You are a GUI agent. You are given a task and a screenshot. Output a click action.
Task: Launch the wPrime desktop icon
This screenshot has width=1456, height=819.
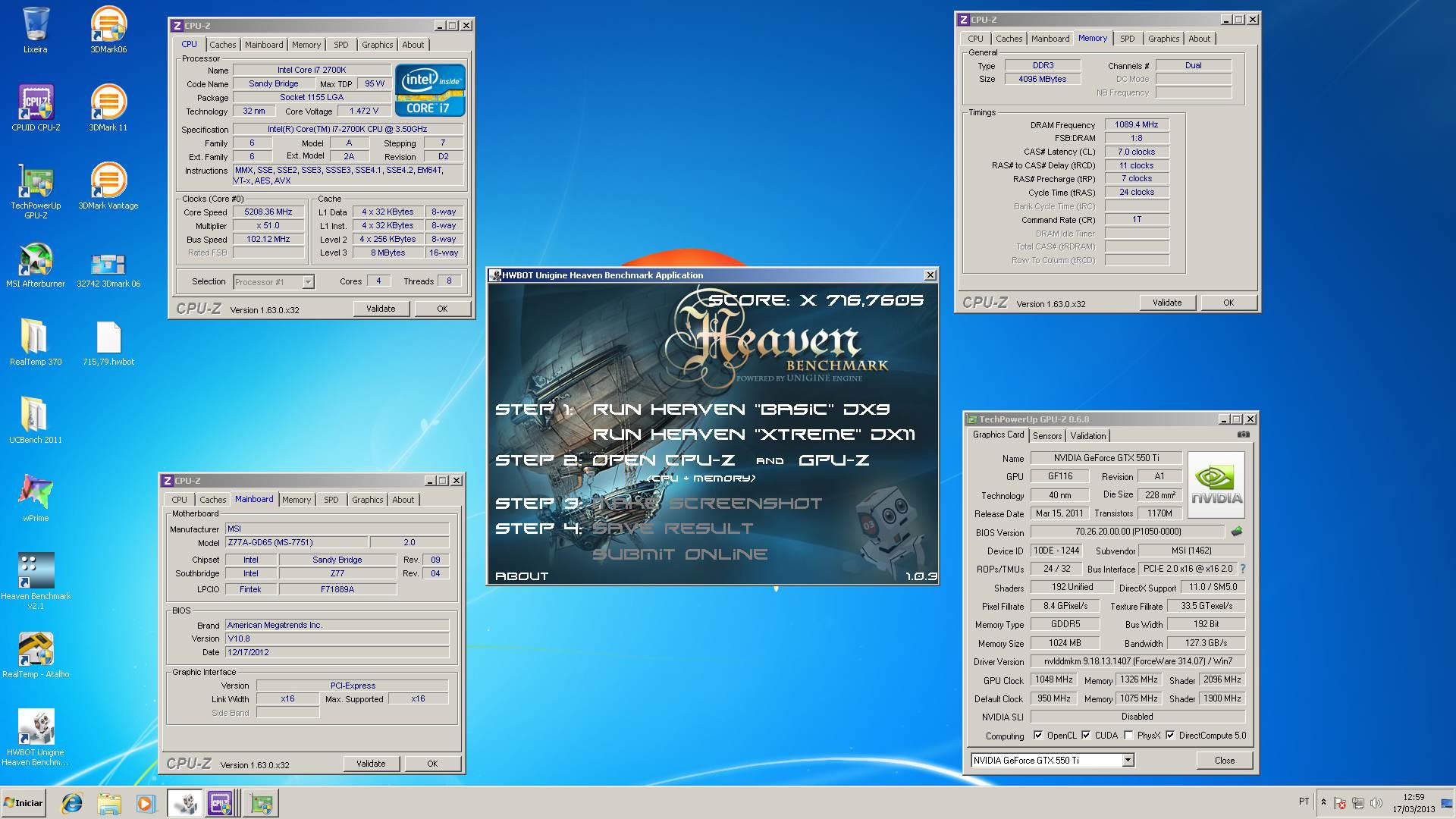(x=36, y=499)
